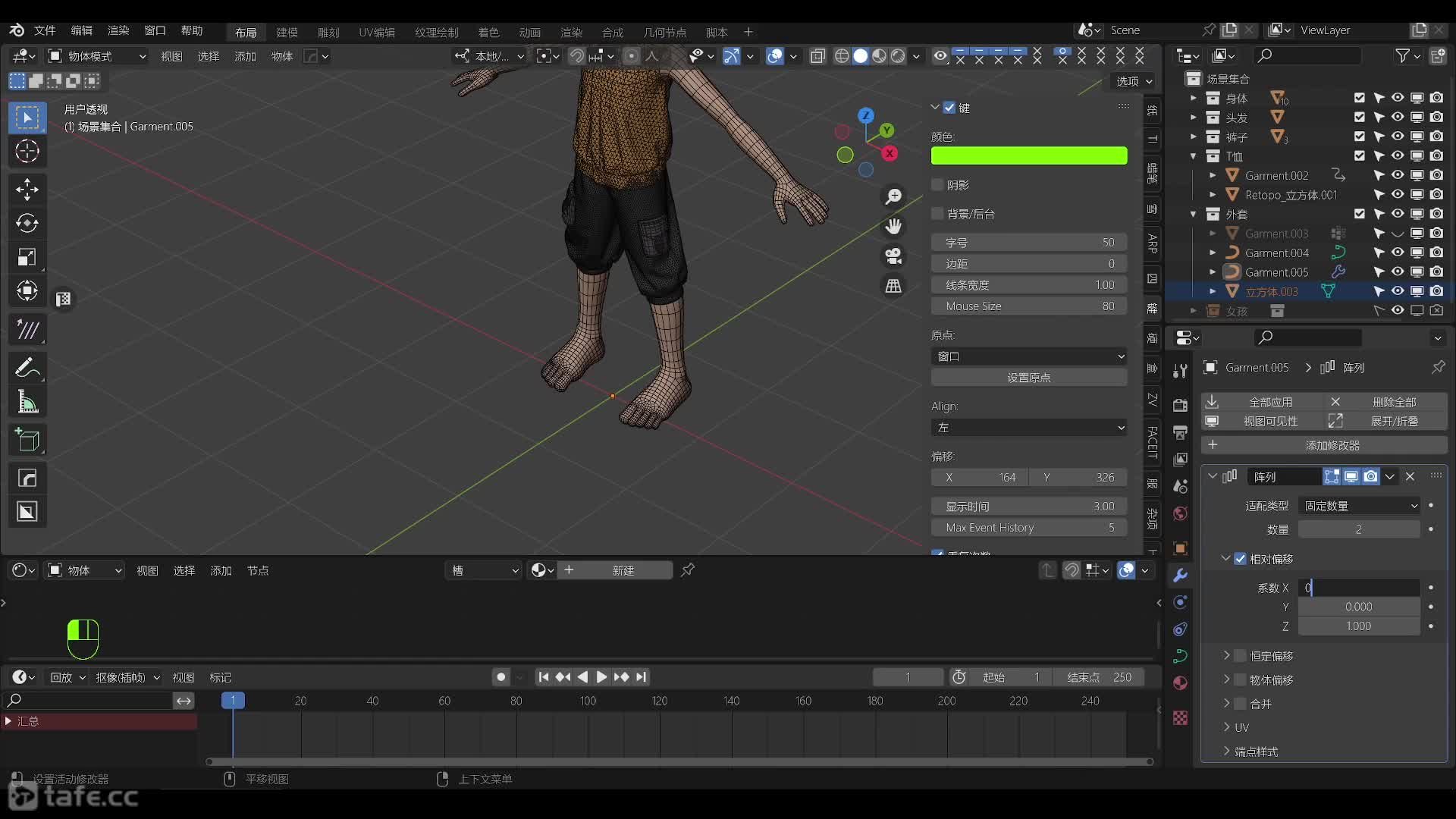Open the Material properties sphere tab

(1180, 683)
